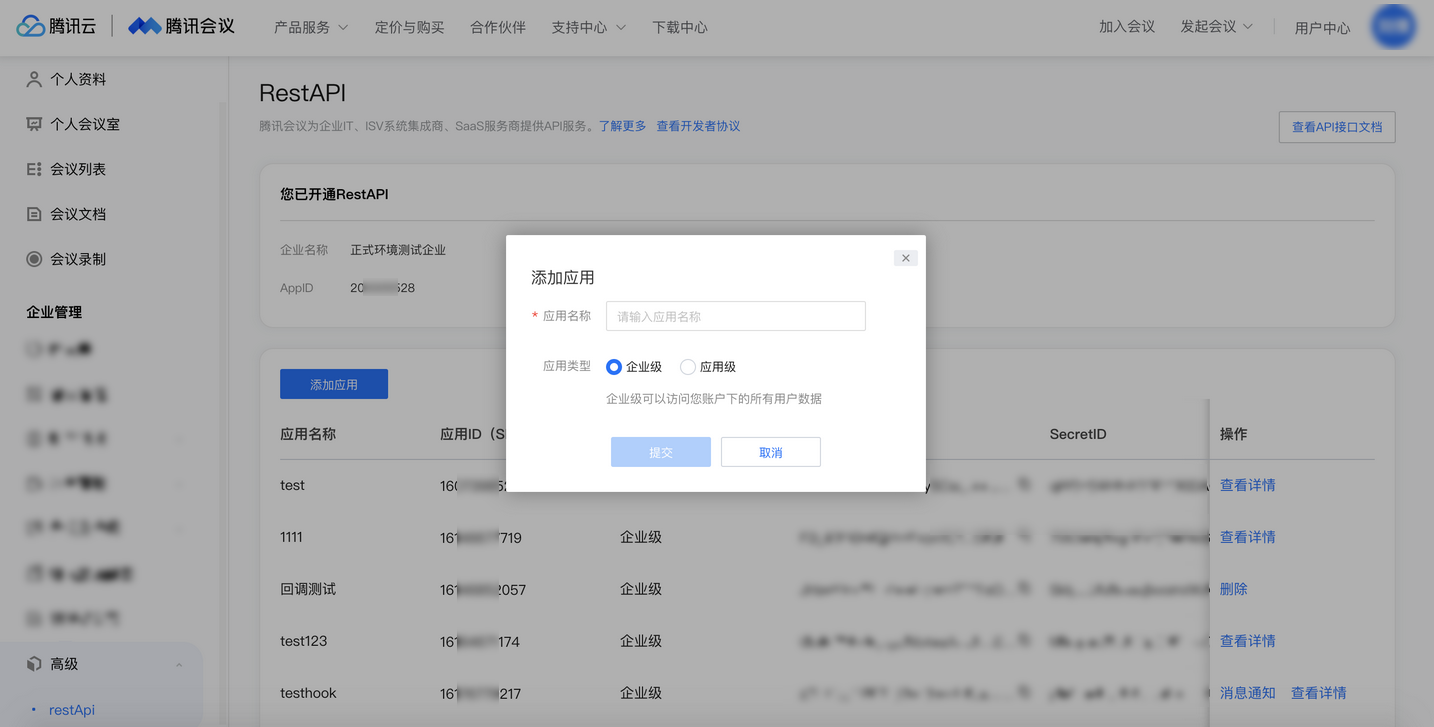The image size is (1434, 727).
Task: Click the Tencent Cloud logo
Action: click(57, 27)
